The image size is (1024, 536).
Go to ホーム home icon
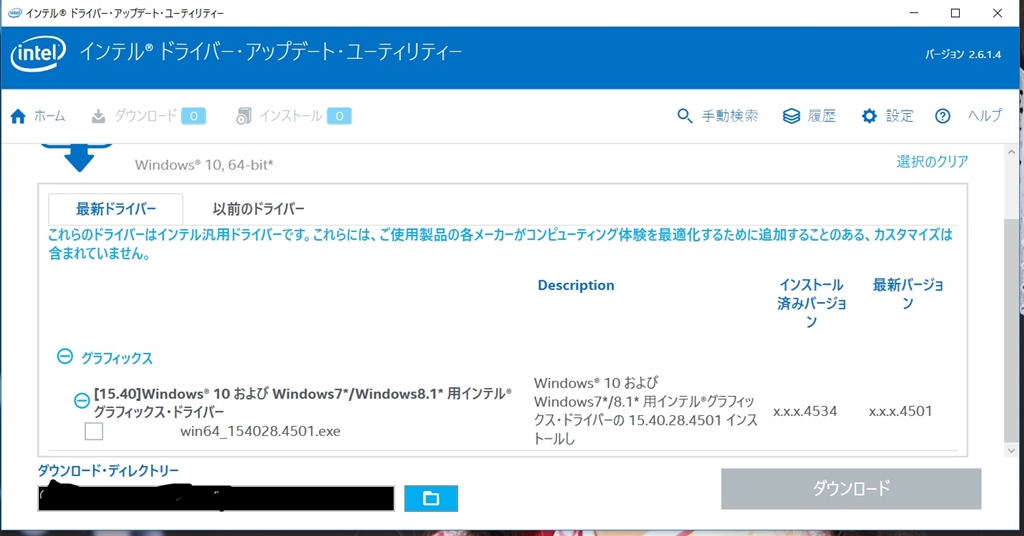[18, 116]
